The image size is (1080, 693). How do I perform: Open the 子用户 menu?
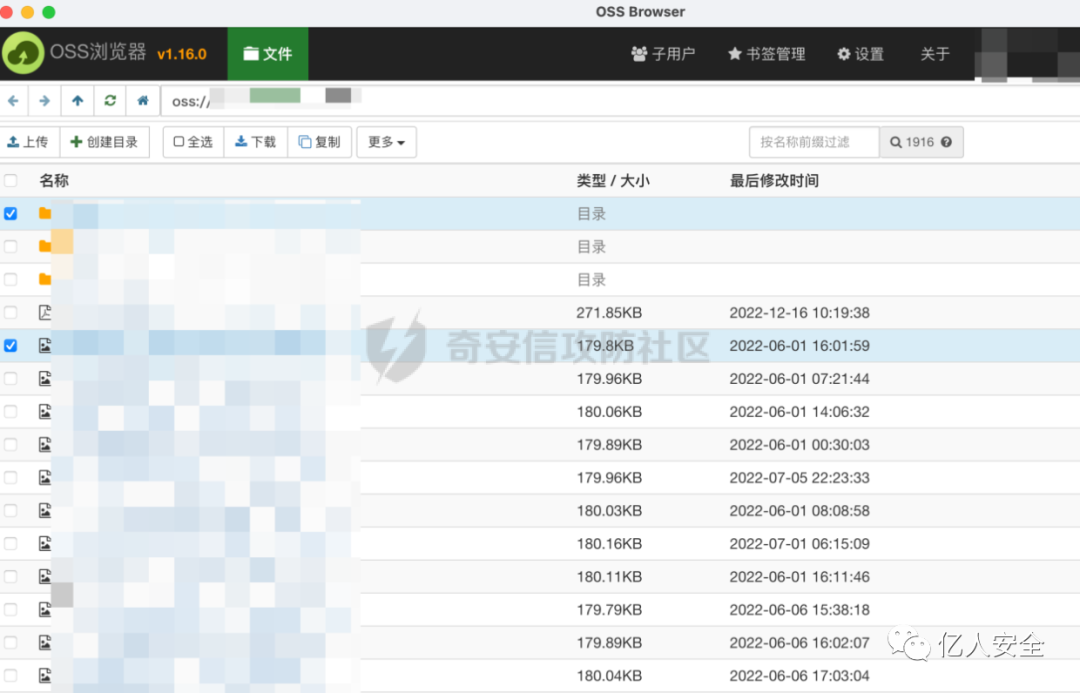[663, 54]
